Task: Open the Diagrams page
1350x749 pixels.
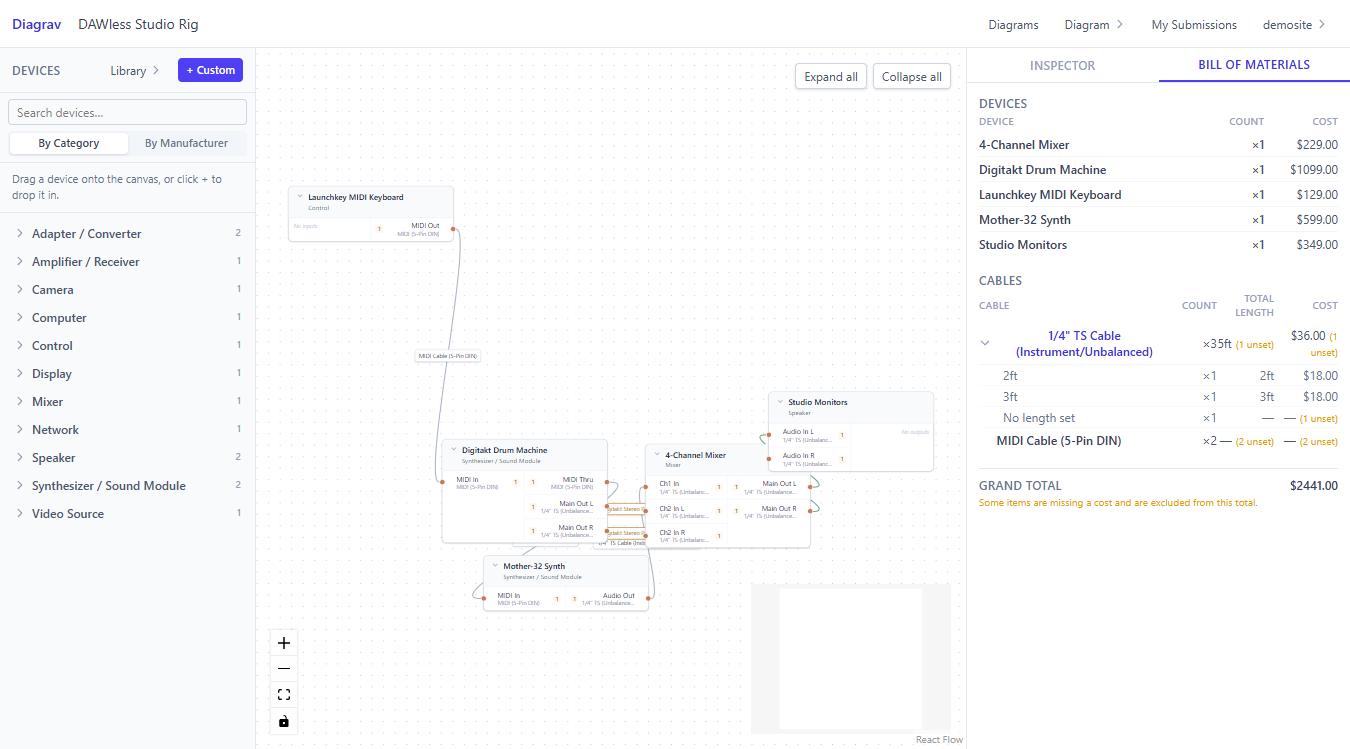Action: tap(1013, 25)
